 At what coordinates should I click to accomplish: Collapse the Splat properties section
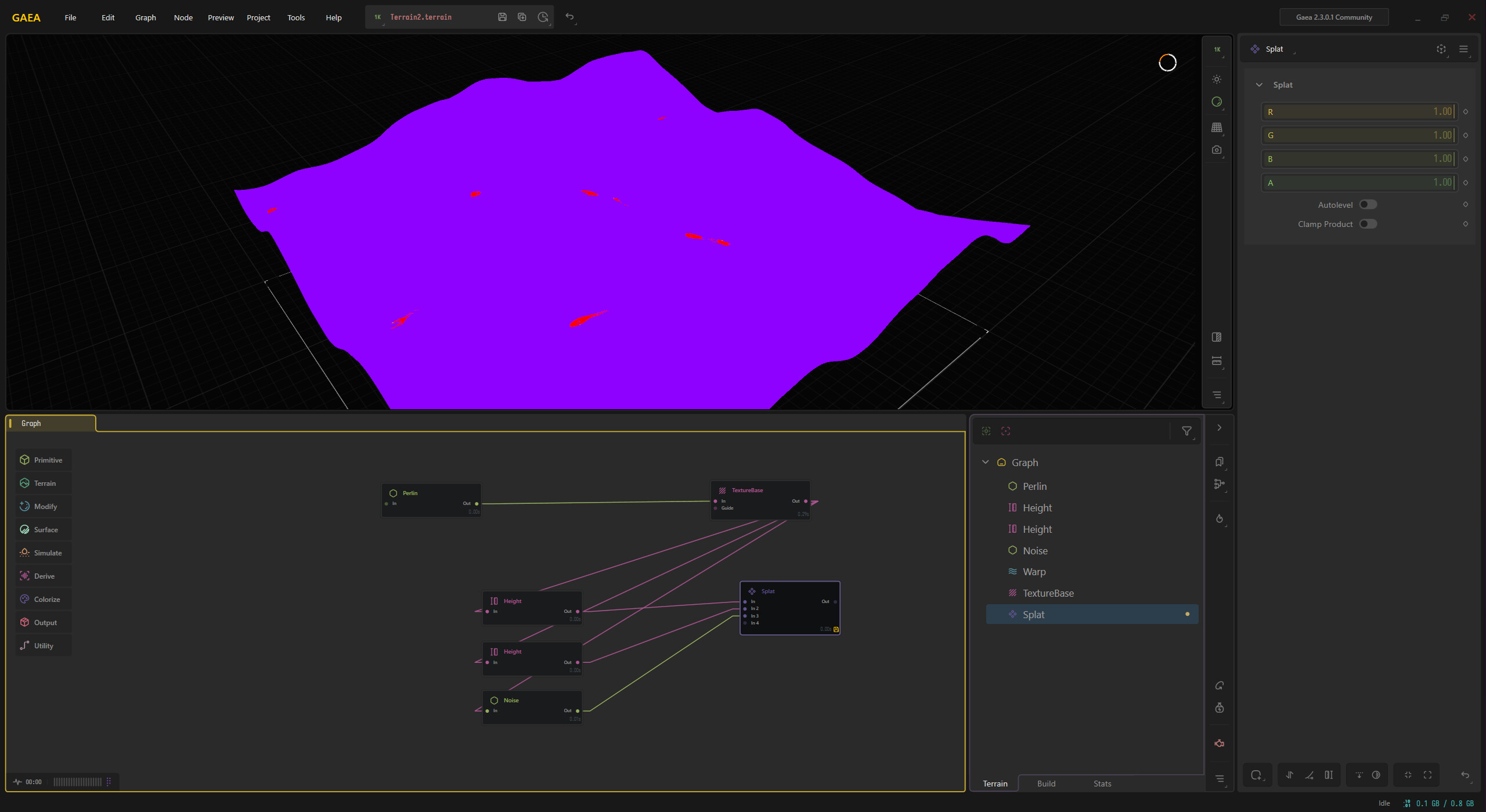(1259, 85)
